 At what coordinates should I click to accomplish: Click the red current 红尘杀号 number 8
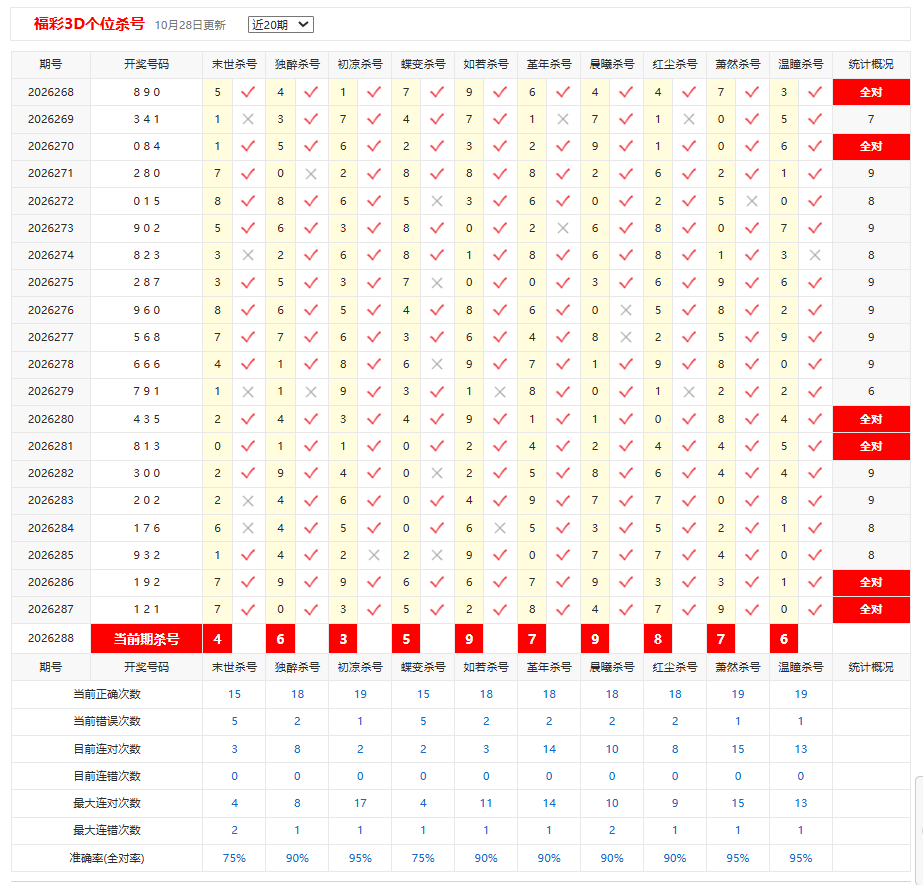[658, 639]
